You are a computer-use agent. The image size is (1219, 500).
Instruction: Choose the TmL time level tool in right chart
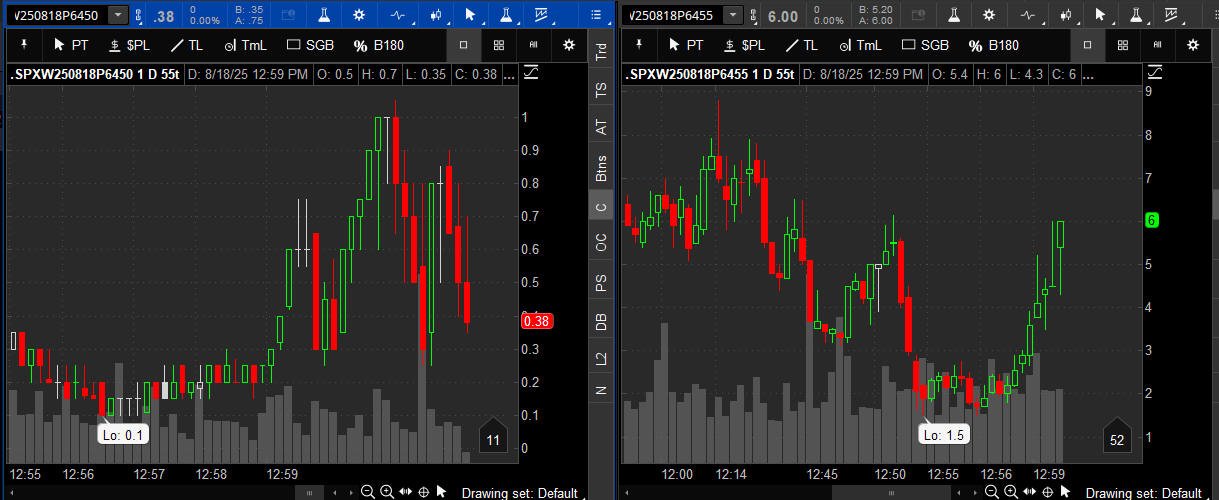[x=859, y=45]
